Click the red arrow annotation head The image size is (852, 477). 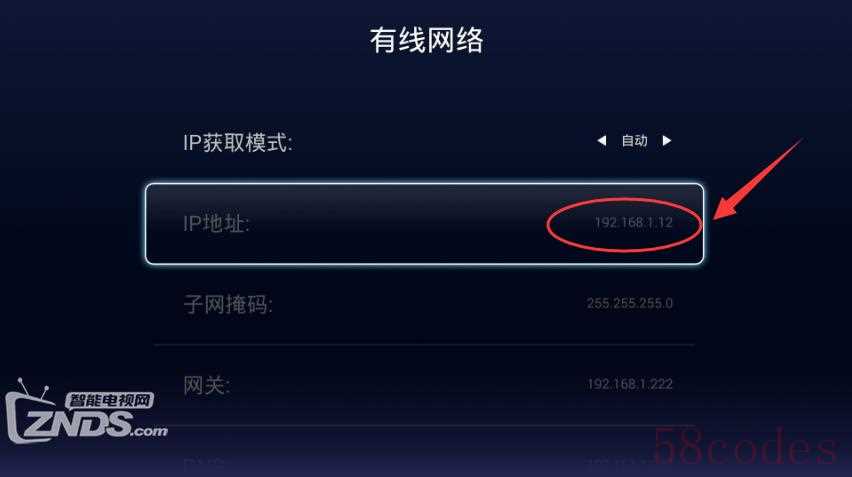tap(727, 207)
